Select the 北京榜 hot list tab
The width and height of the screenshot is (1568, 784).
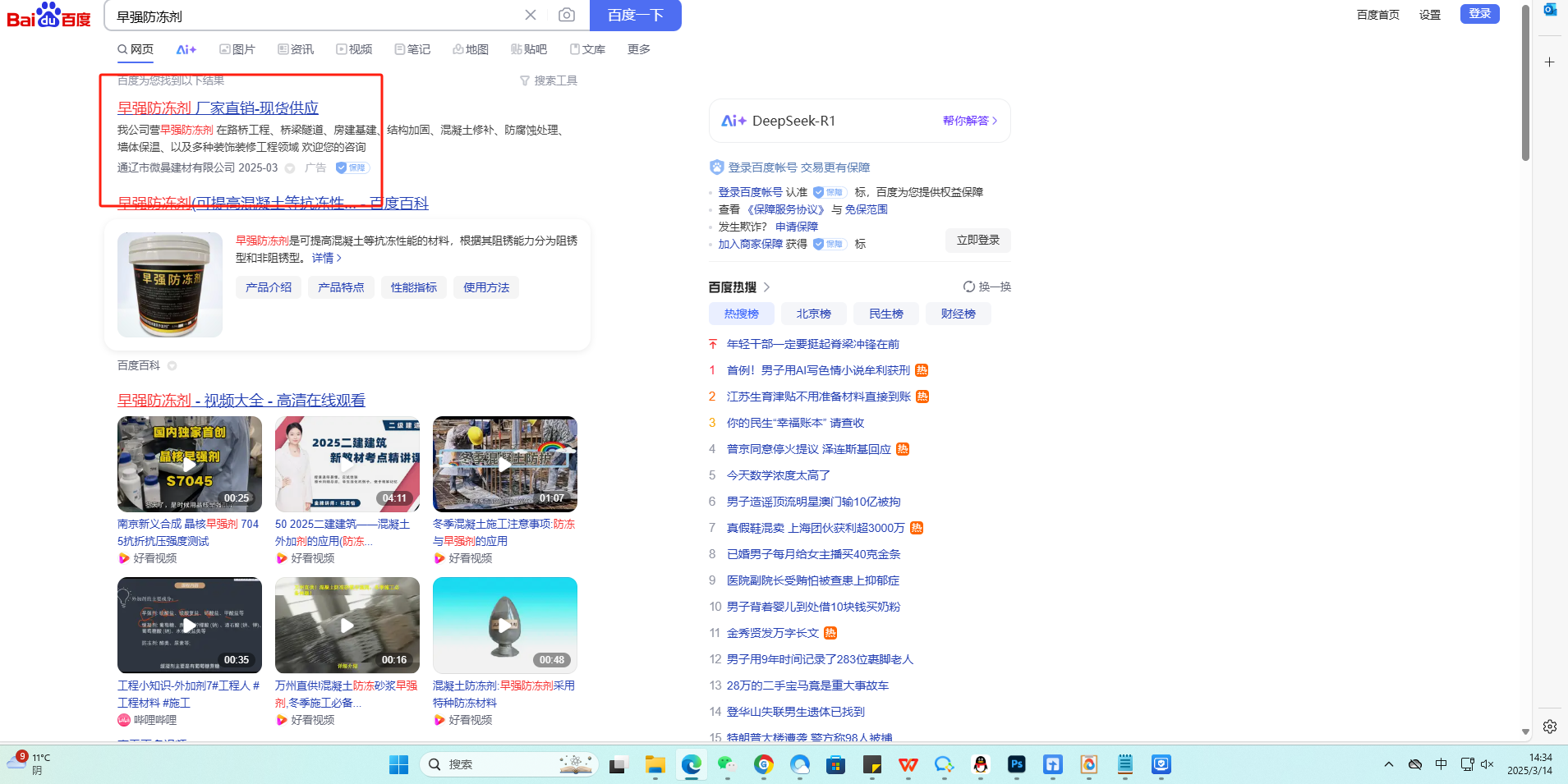[x=813, y=314]
